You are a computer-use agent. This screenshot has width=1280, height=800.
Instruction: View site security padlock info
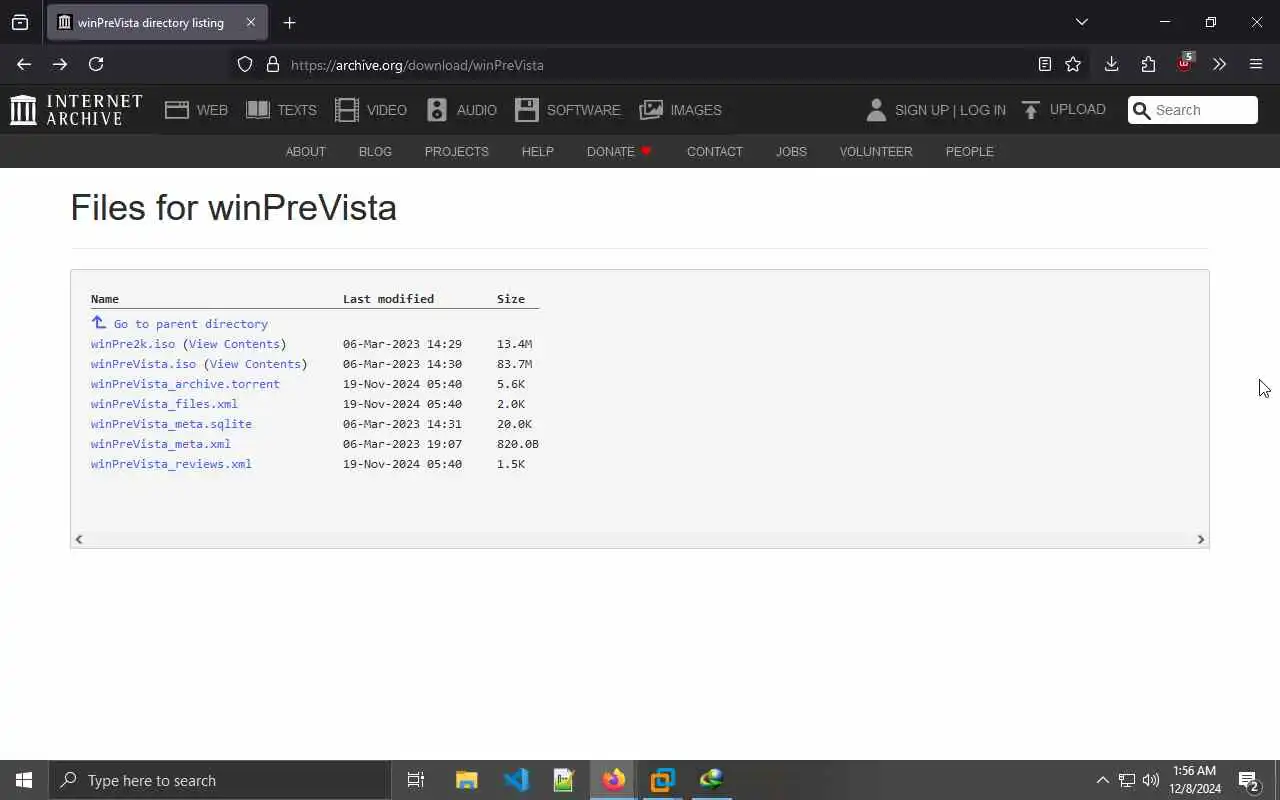[272, 65]
